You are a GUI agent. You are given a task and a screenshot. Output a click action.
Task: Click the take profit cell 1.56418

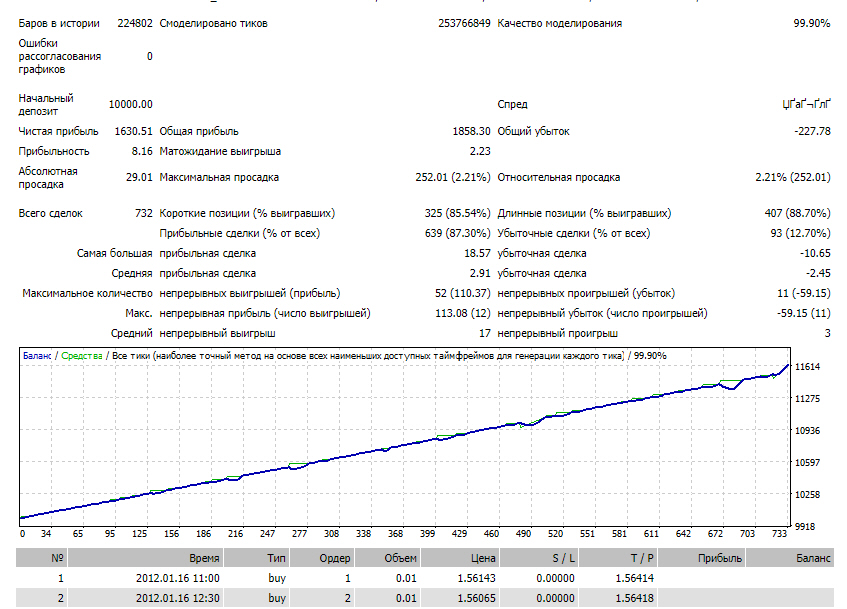point(635,598)
